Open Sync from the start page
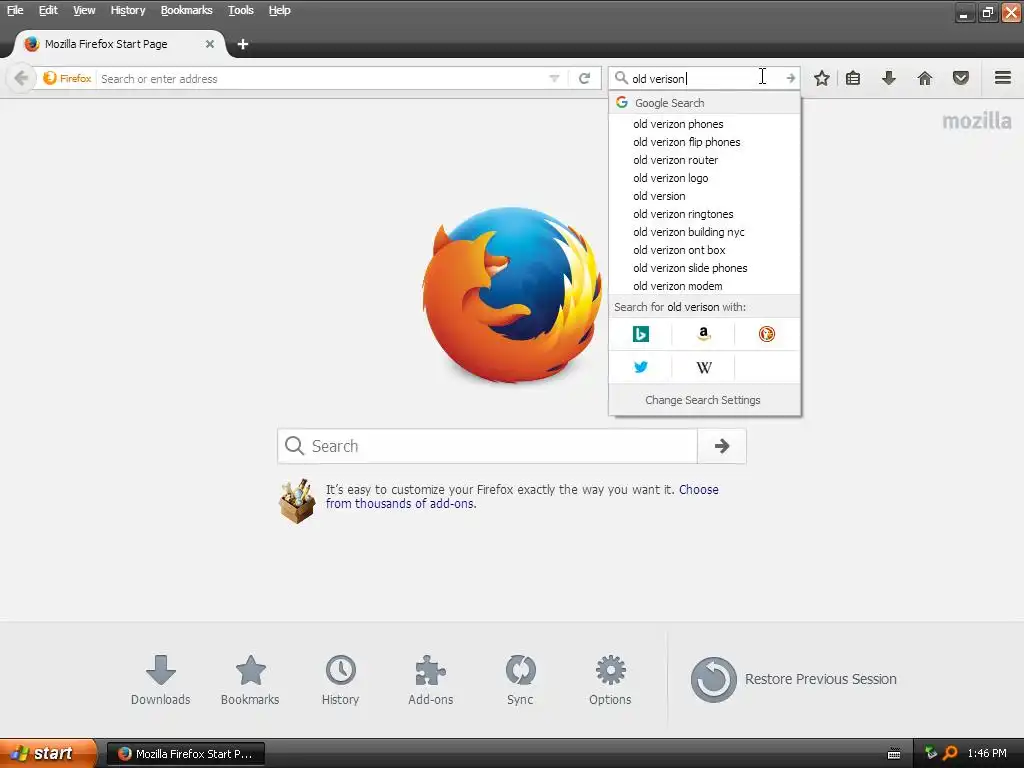The width and height of the screenshot is (1024, 768). [x=520, y=680]
